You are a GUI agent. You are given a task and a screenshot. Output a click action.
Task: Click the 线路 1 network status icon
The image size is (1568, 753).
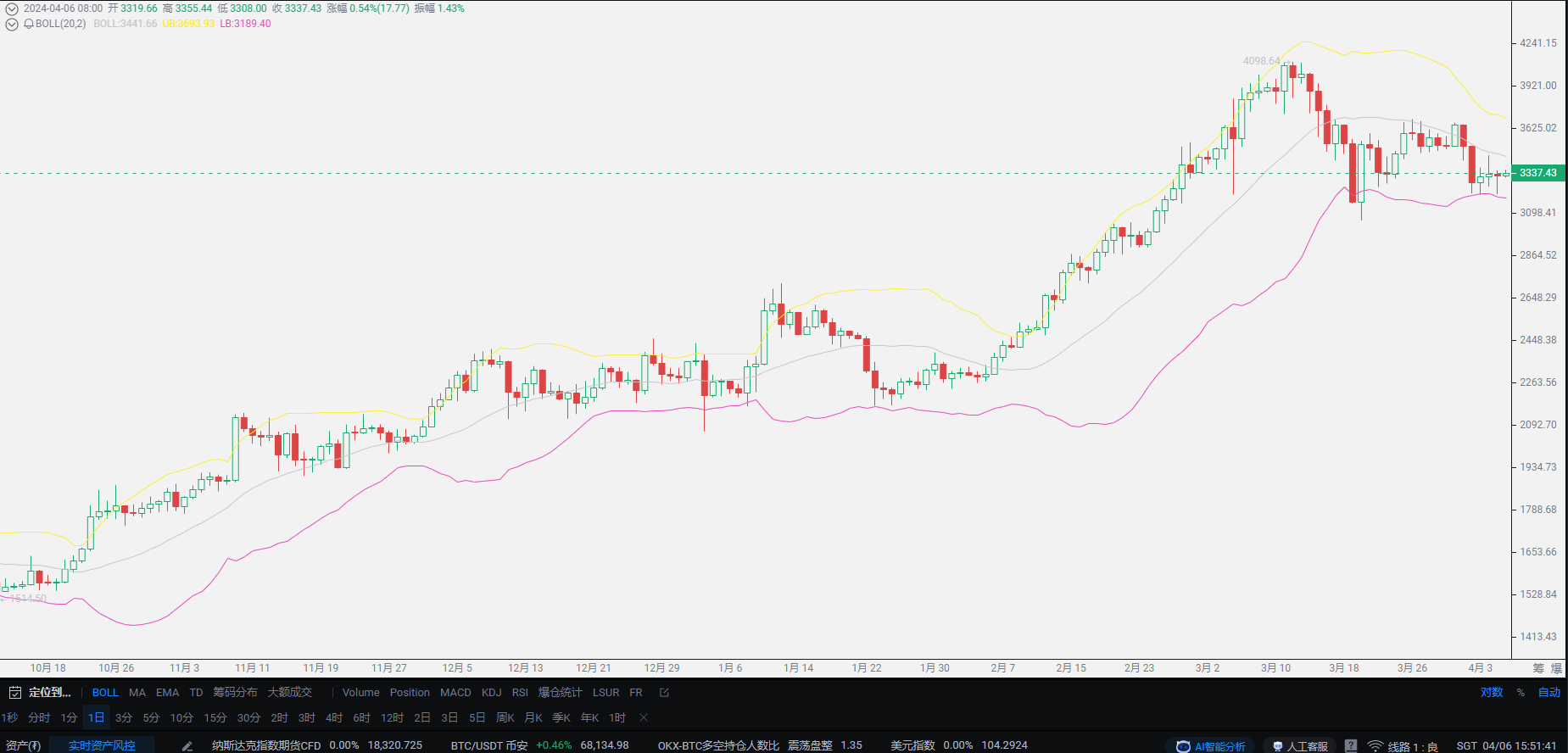(1375, 746)
